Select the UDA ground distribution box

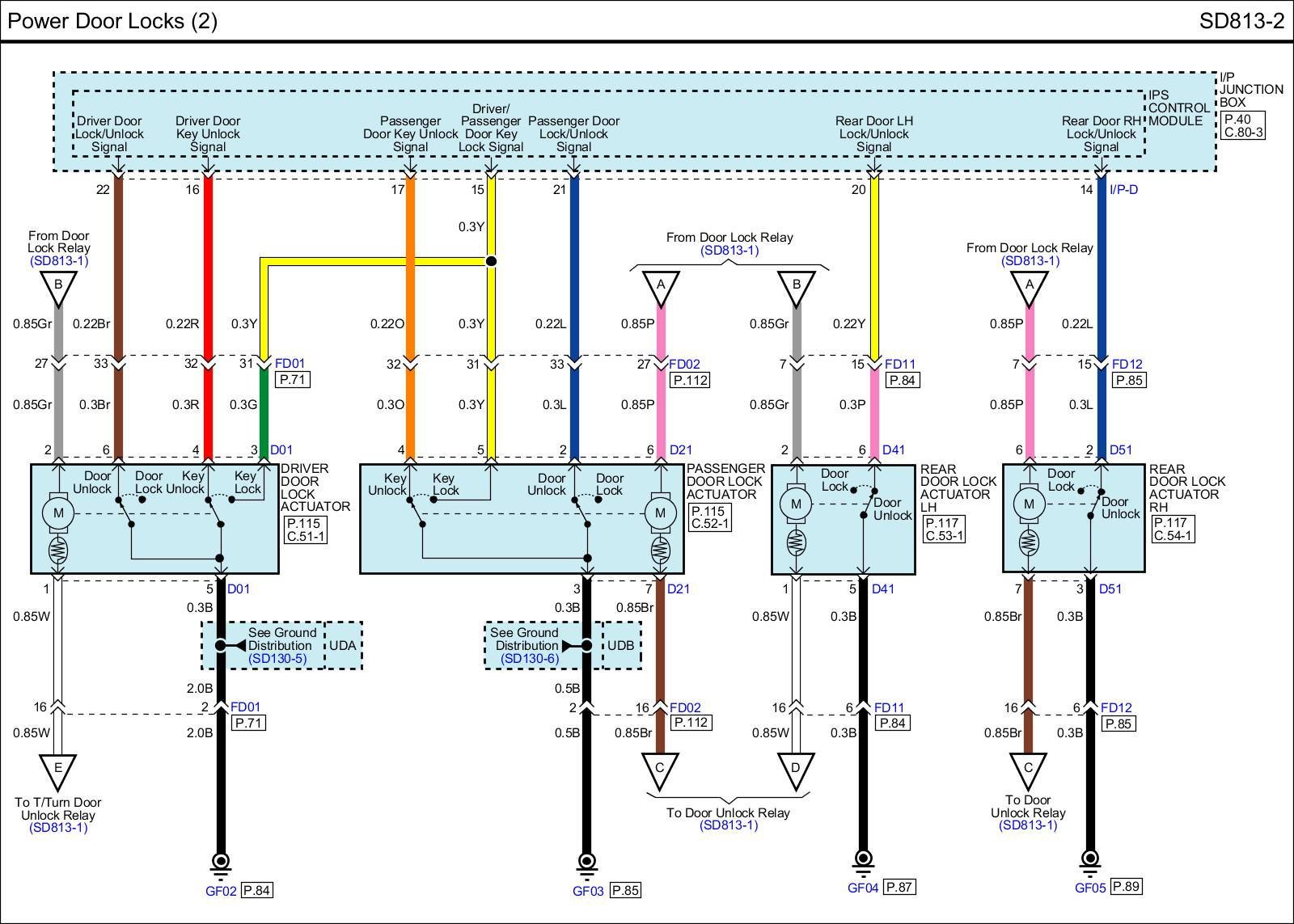pyautogui.click(x=344, y=645)
